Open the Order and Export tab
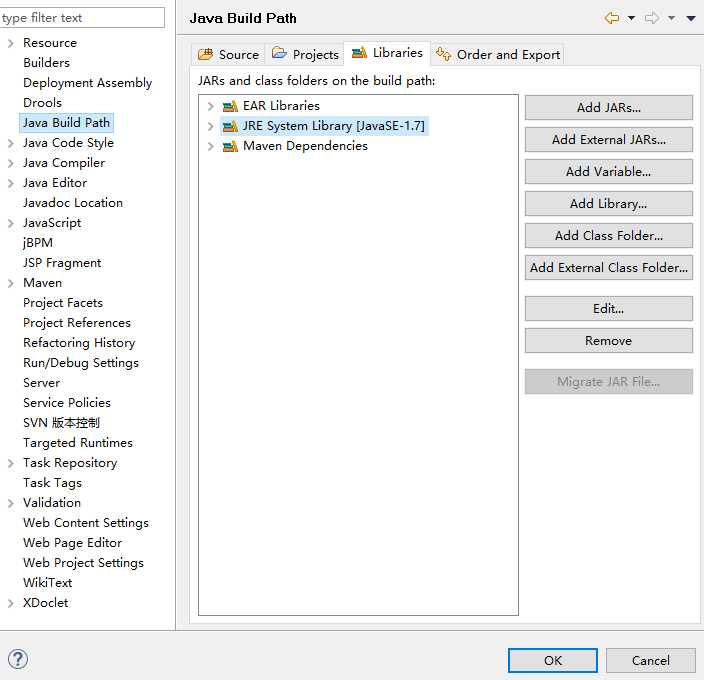Screen dimensions: 704x680 497,54
